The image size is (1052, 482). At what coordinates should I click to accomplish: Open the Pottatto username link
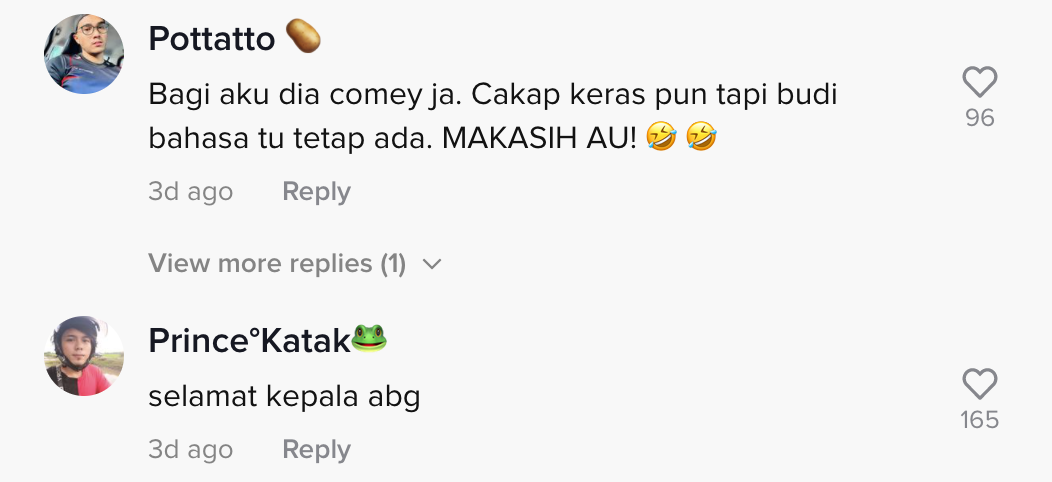coord(211,38)
